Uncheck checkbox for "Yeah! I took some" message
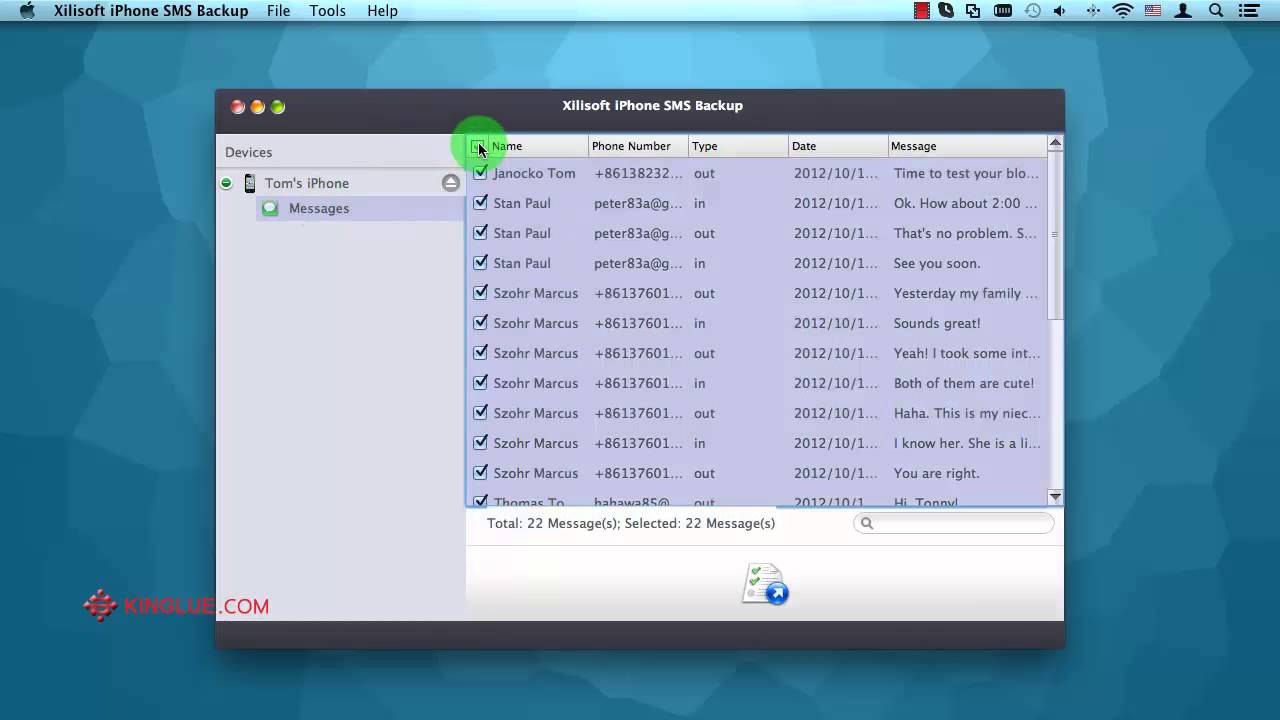 click(x=480, y=352)
